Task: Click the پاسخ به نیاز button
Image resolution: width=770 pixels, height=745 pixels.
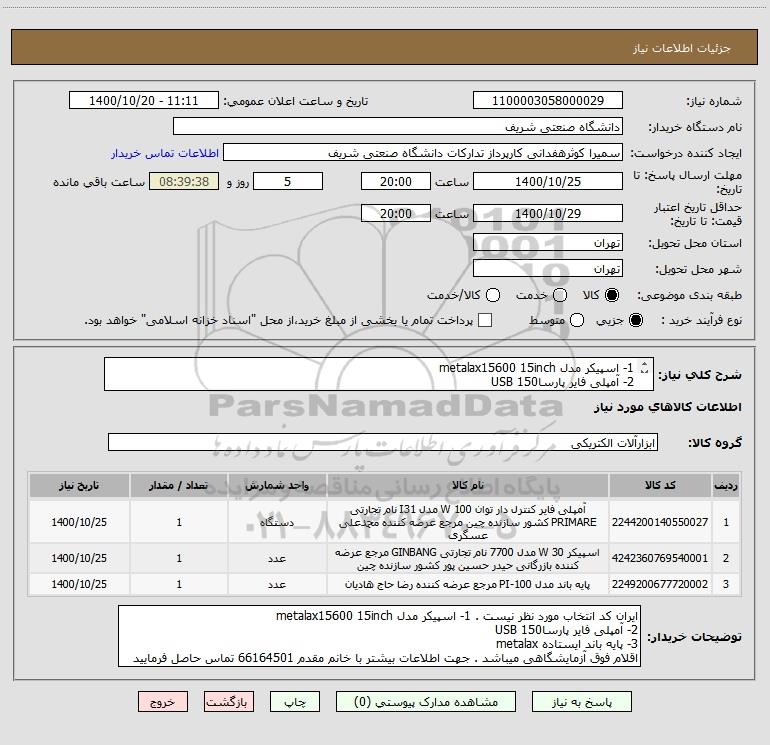Action: tap(582, 702)
